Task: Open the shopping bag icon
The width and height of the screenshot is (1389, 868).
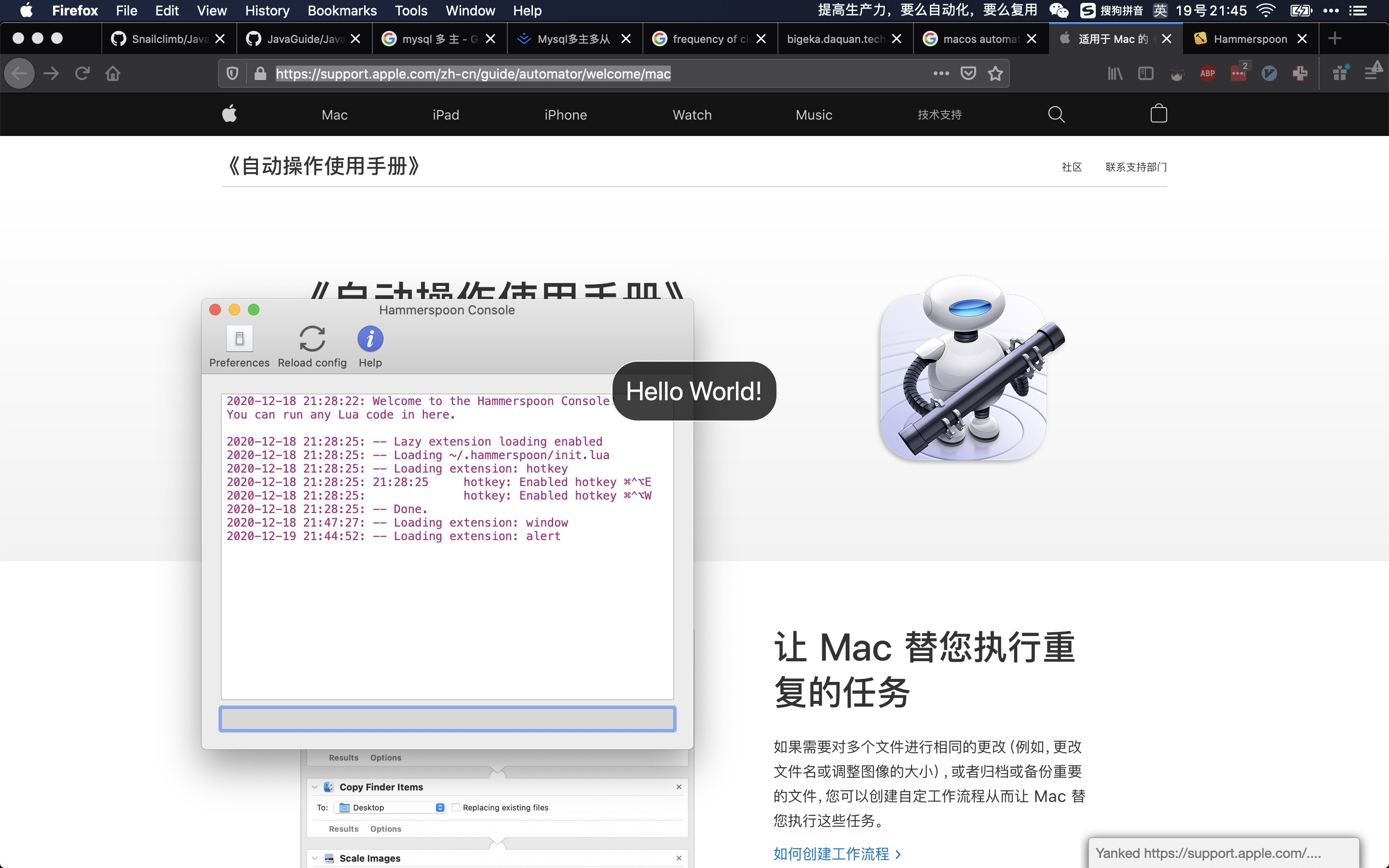Action: [x=1158, y=114]
